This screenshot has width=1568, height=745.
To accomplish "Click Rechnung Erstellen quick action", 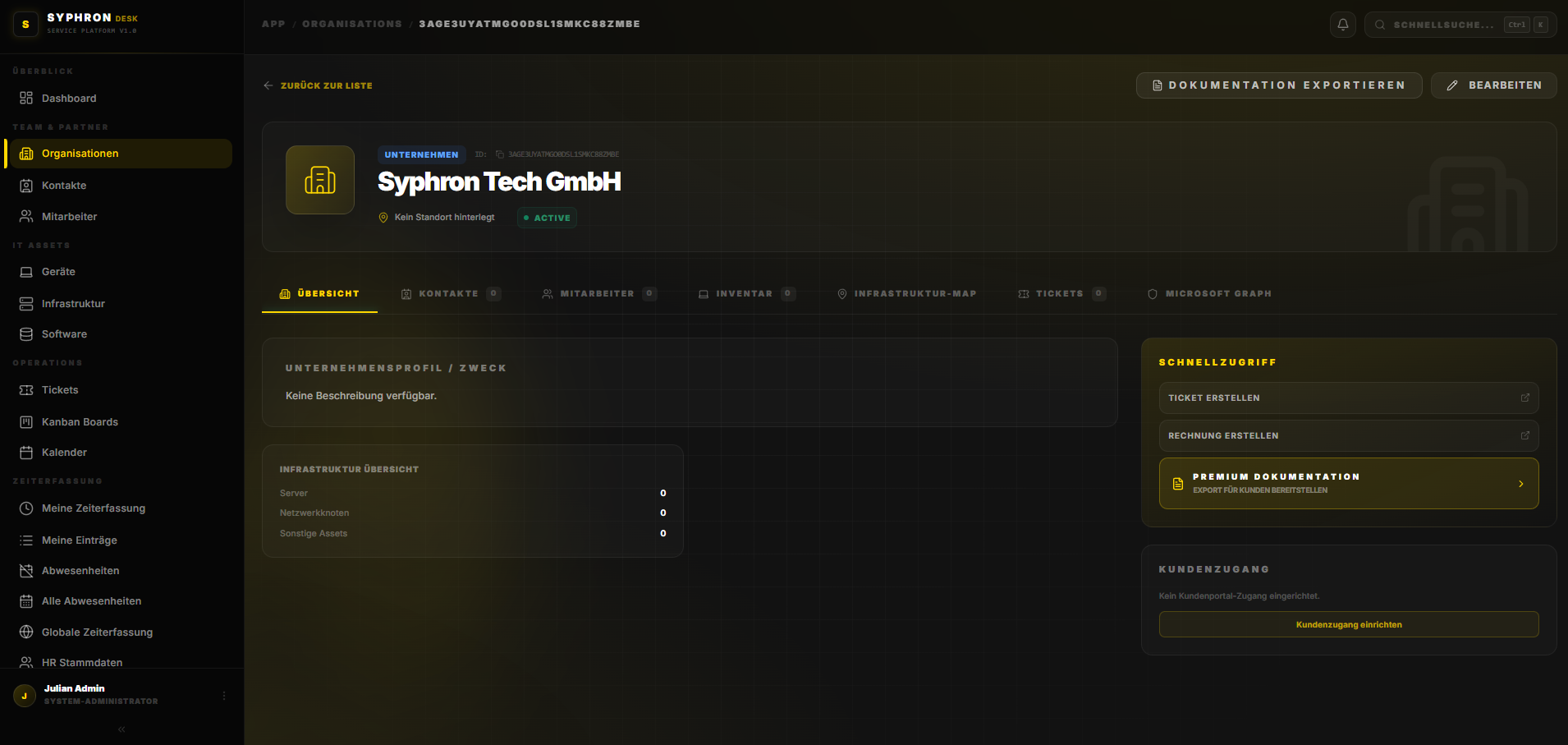I will (x=1349, y=435).
